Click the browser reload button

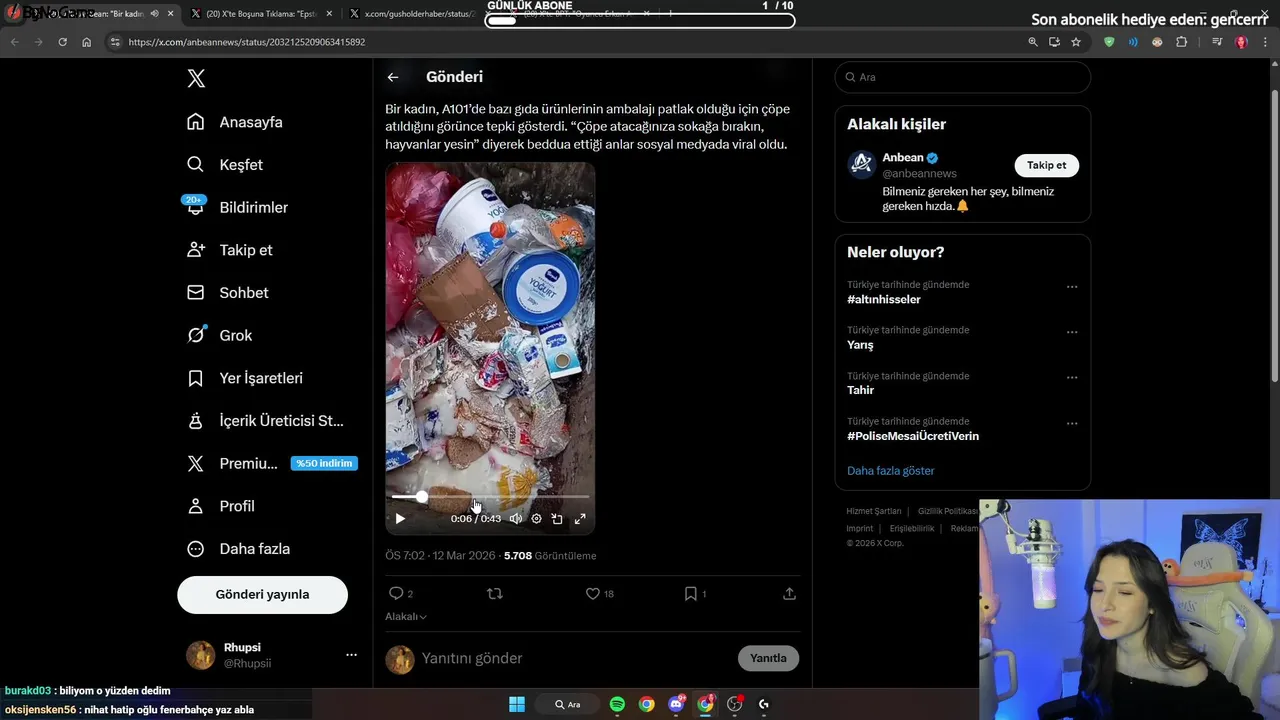[63, 42]
